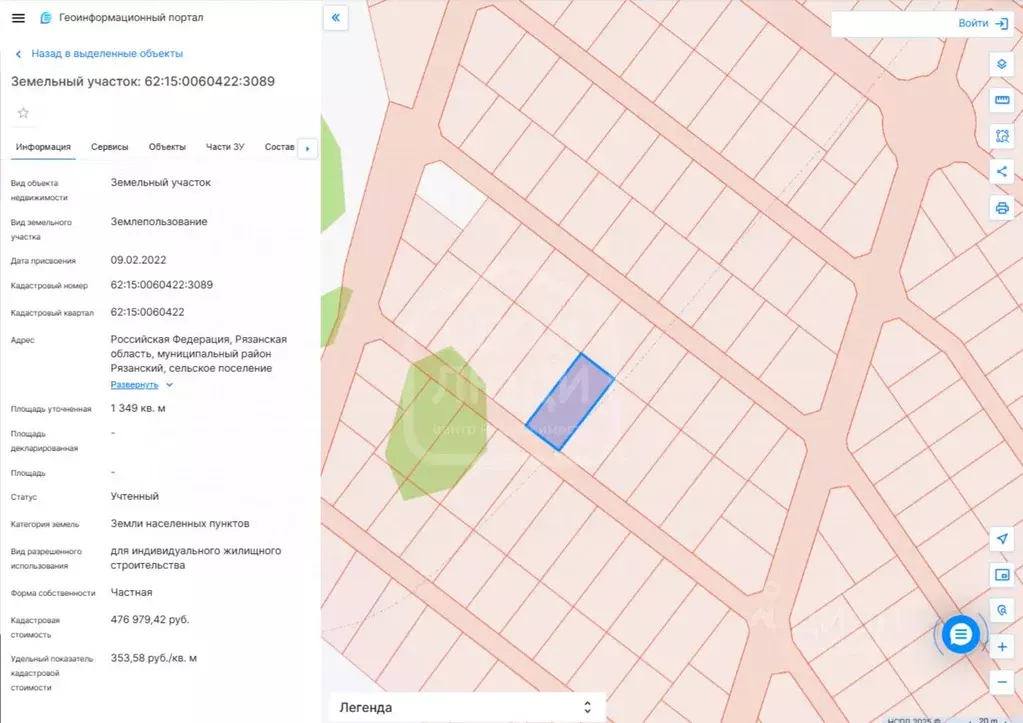Click the Землепользование value

(x=159, y=222)
